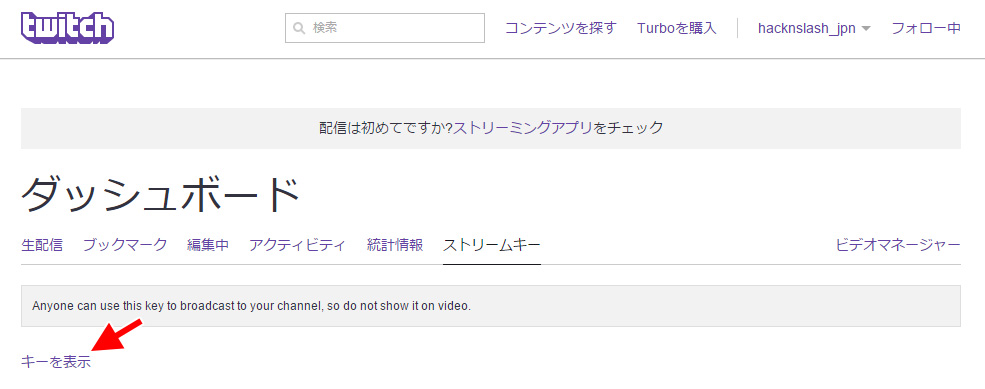Follow the ストリーミングアプリ link

coord(522,128)
